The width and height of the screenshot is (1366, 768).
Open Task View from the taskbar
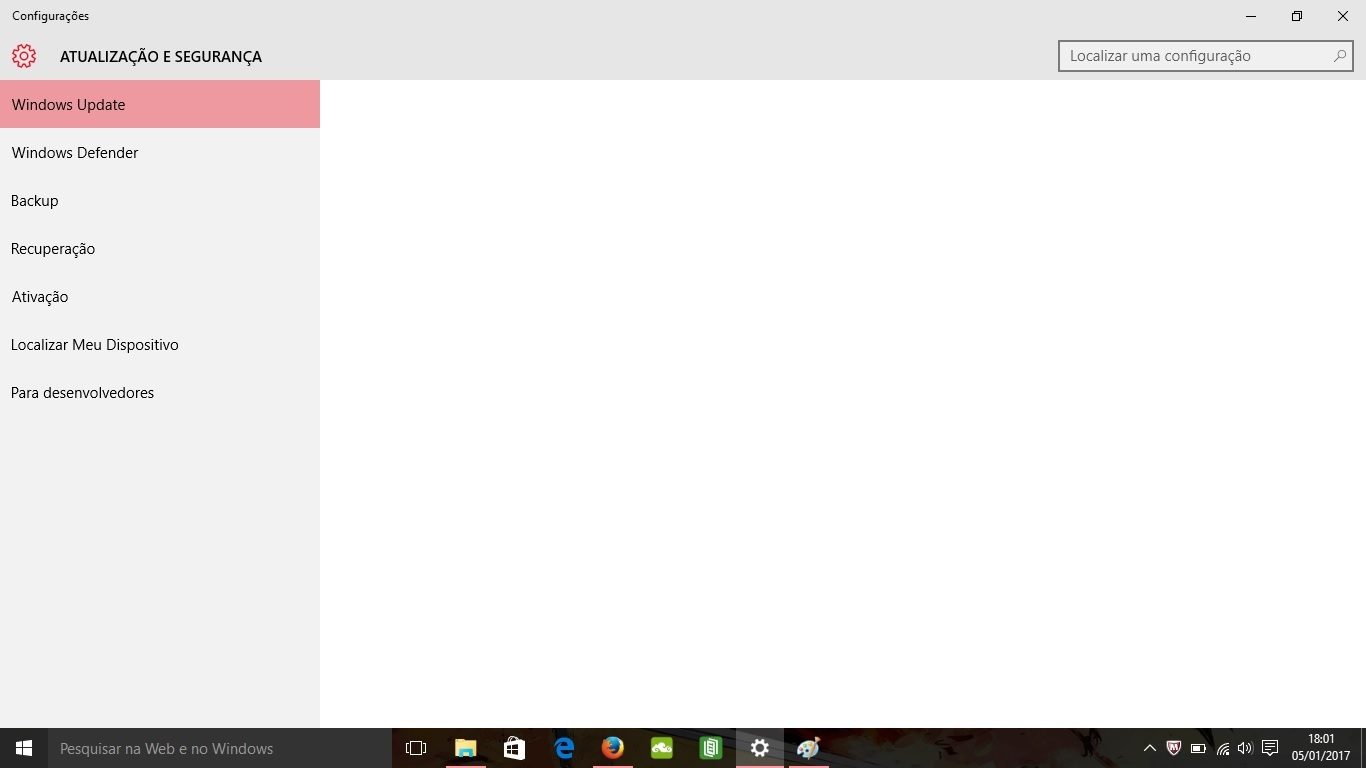416,748
